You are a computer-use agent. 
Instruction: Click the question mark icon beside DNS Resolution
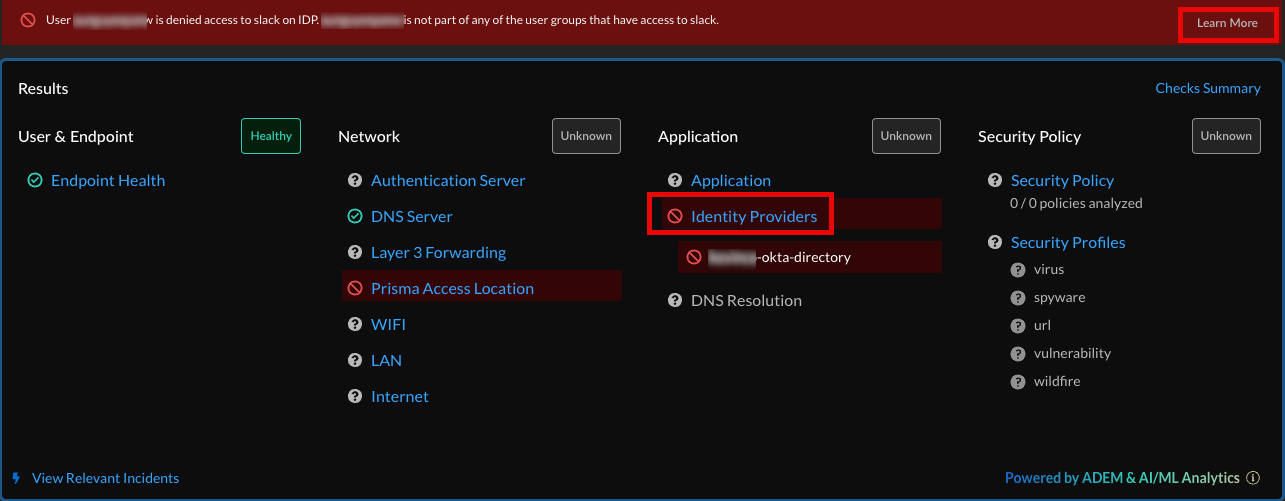pyautogui.click(x=675, y=301)
